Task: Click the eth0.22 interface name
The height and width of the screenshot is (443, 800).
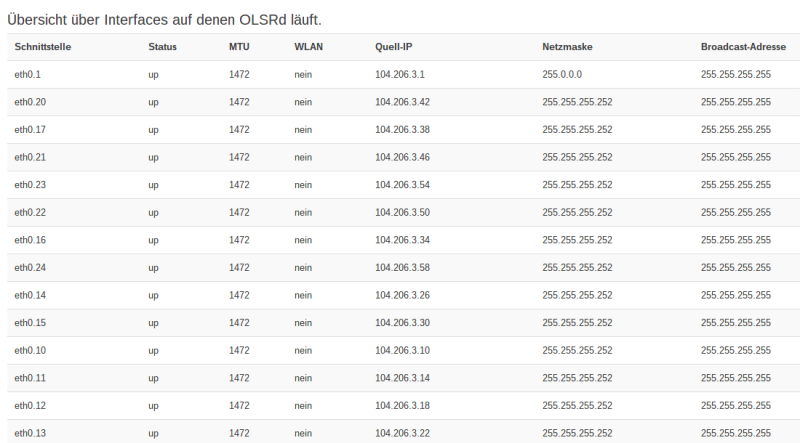Action: [30, 212]
